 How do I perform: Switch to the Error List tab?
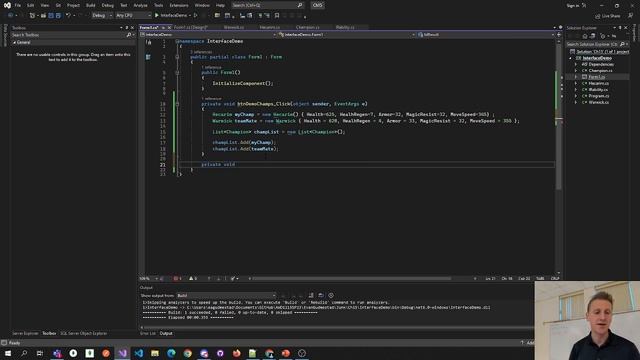(148, 333)
